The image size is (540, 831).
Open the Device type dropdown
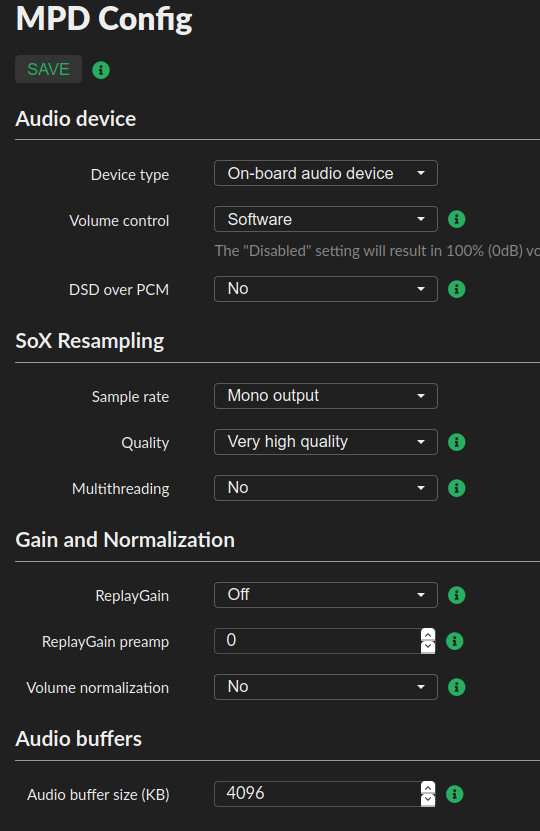click(325, 173)
